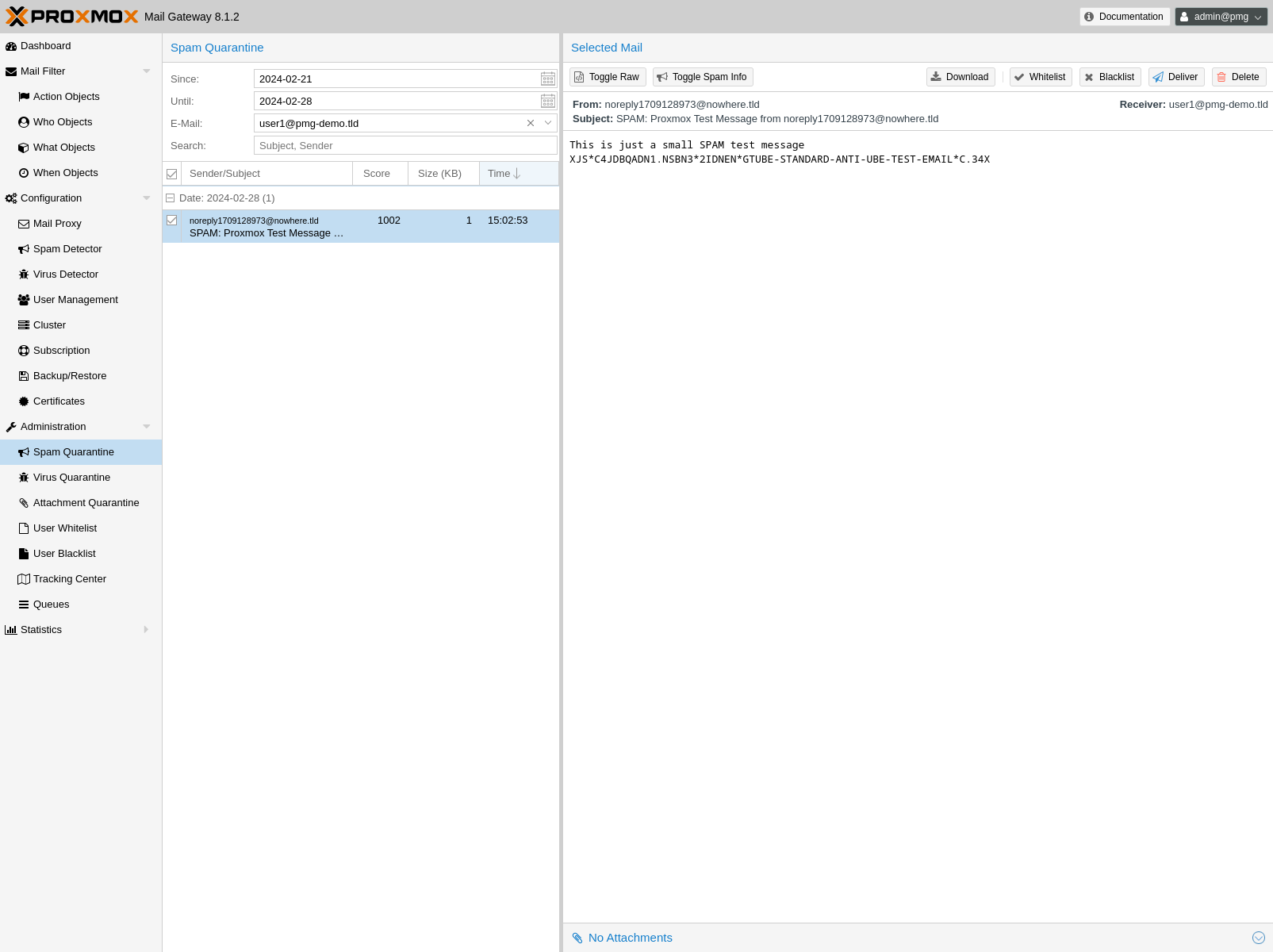Open the admin@pmg user menu
Screen dimensions: 1273x952
tap(1221, 17)
